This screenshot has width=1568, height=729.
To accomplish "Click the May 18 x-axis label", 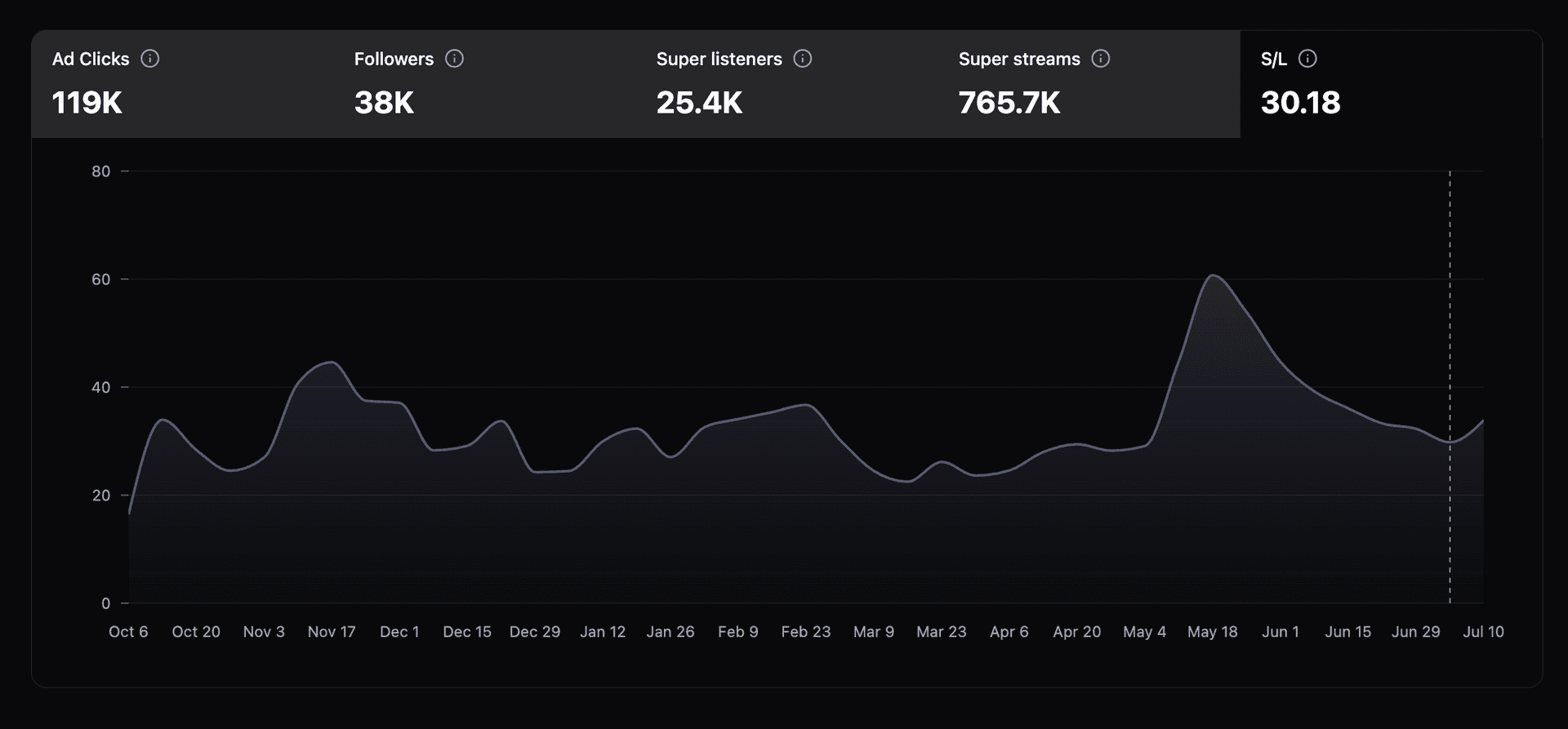I will pyautogui.click(x=1213, y=632).
